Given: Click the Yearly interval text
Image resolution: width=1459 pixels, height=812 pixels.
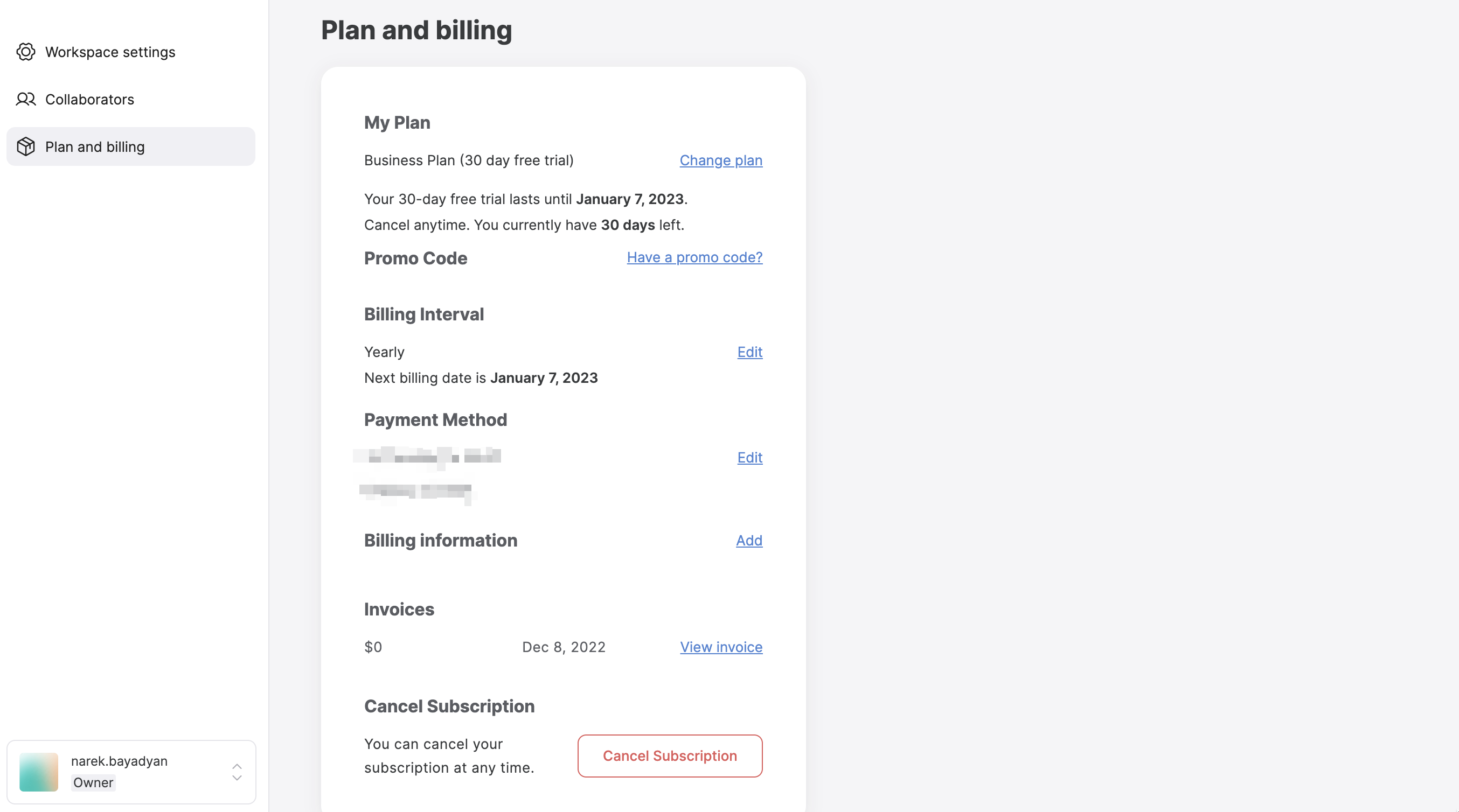Looking at the screenshot, I should [384, 352].
